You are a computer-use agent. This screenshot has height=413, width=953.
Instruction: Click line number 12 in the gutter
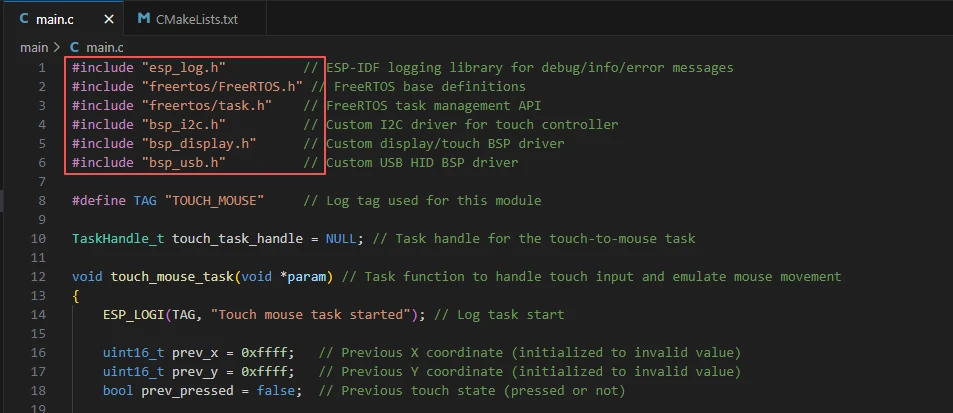point(39,276)
